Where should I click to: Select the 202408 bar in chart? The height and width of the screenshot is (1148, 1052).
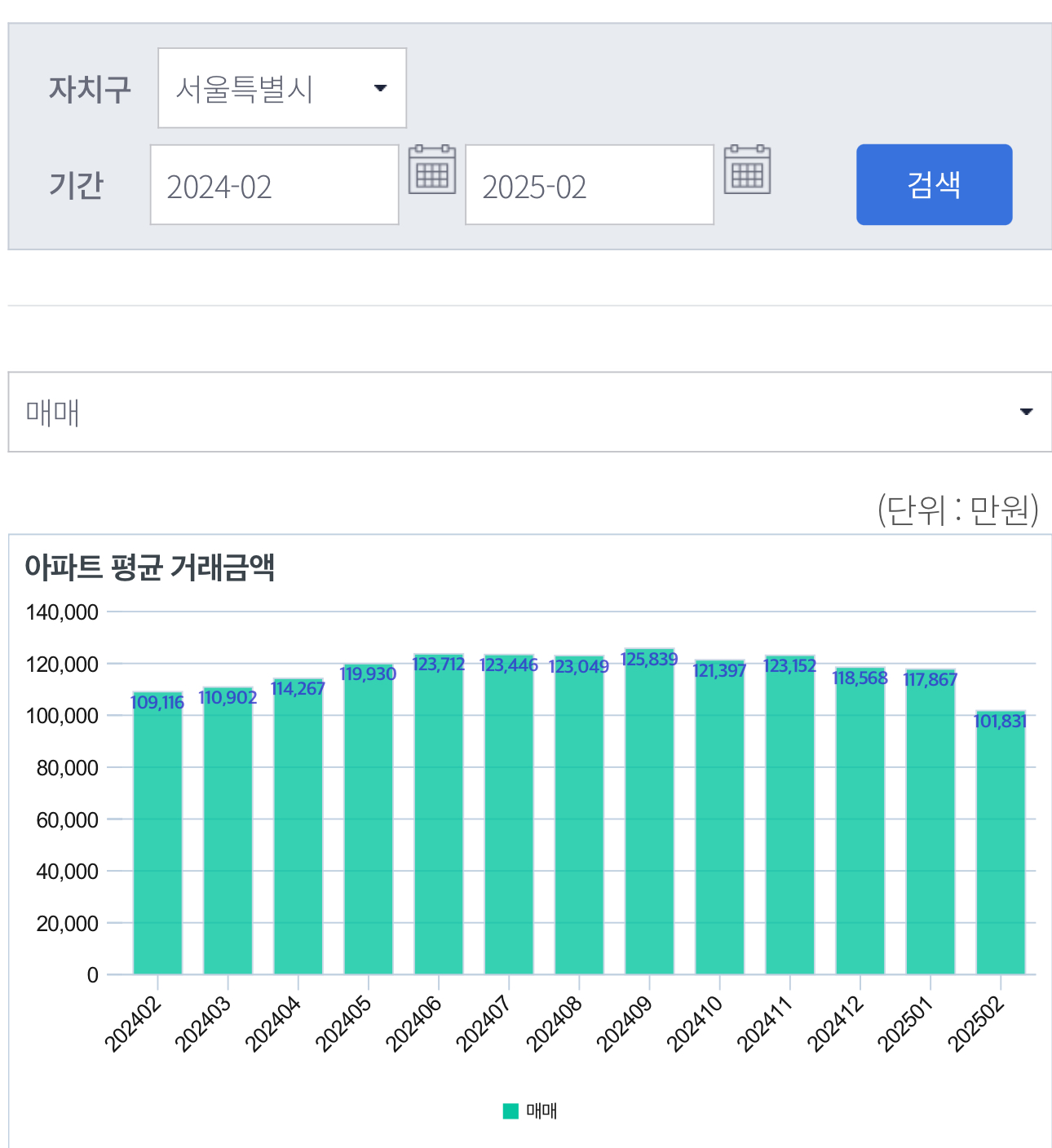click(579, 815)
